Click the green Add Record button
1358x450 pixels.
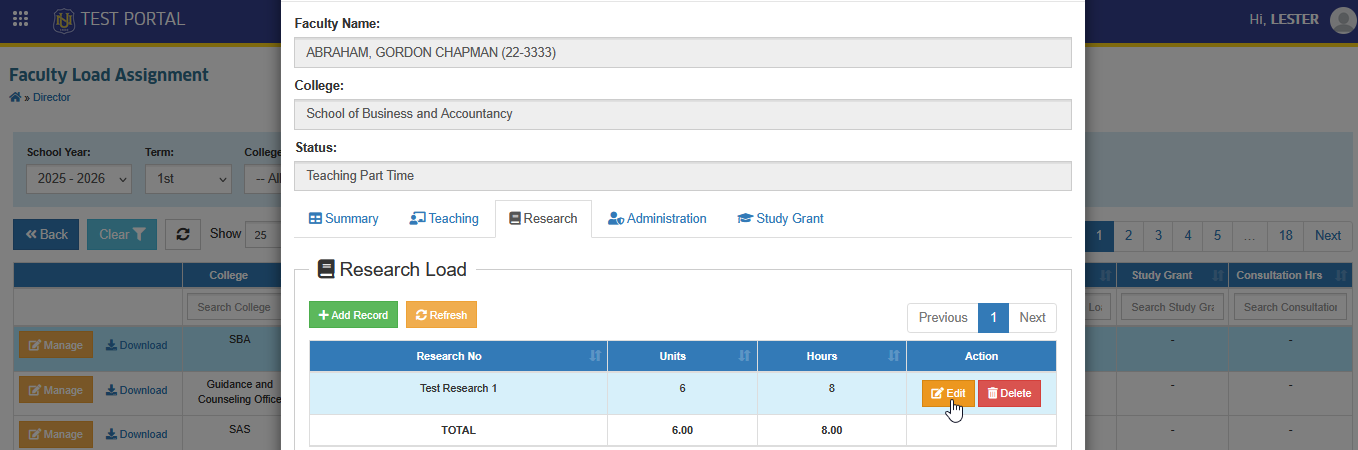353,315
